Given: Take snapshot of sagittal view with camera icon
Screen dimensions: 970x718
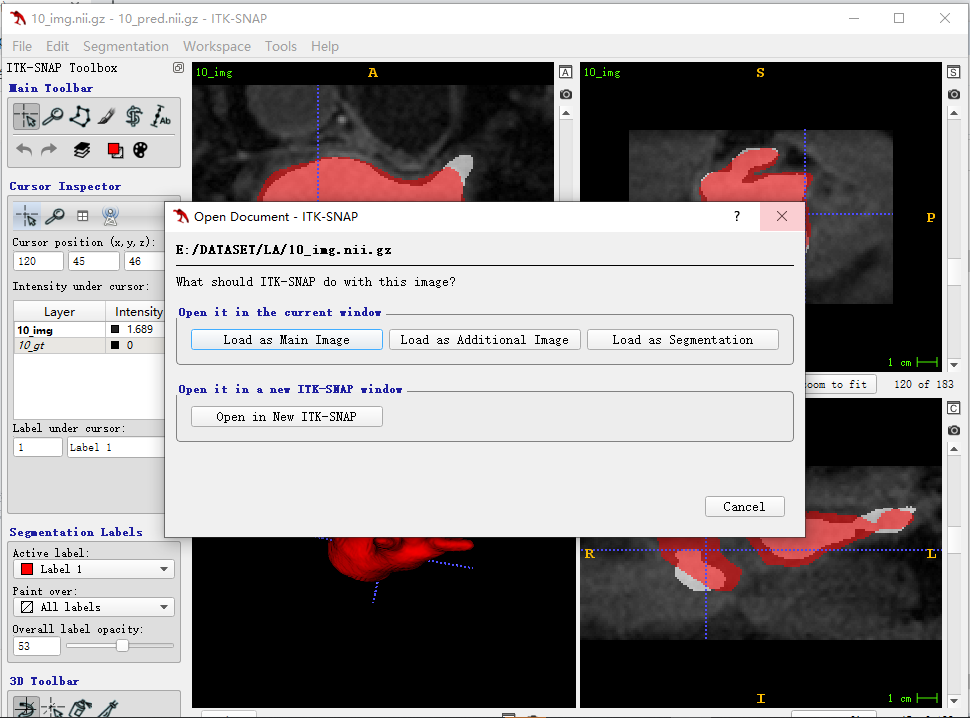Looking at the screenshot, I should 953,95.
